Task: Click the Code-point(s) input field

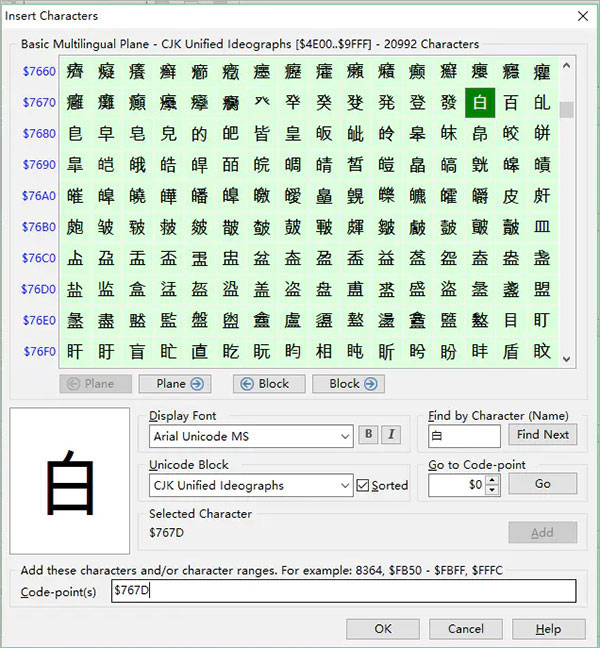Action: [343, 592]
